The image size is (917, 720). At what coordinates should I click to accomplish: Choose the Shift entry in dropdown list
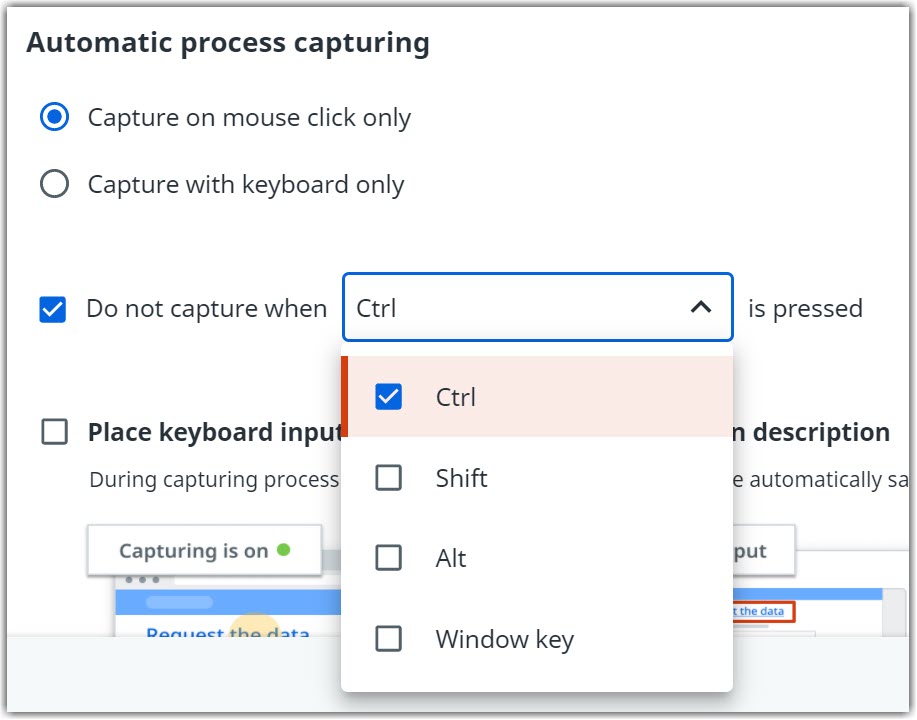coord(537,477)
